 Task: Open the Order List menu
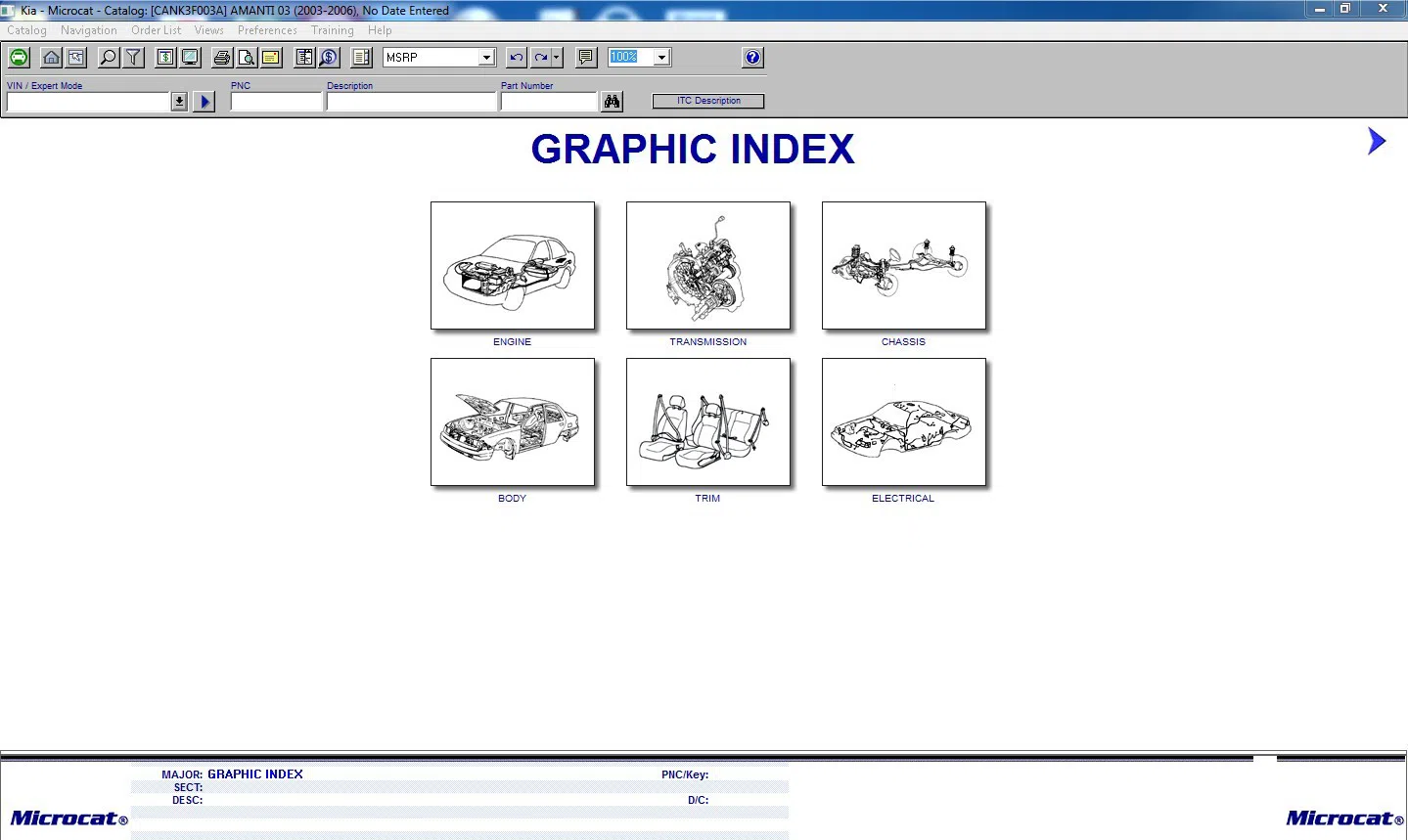coord(157,30)
